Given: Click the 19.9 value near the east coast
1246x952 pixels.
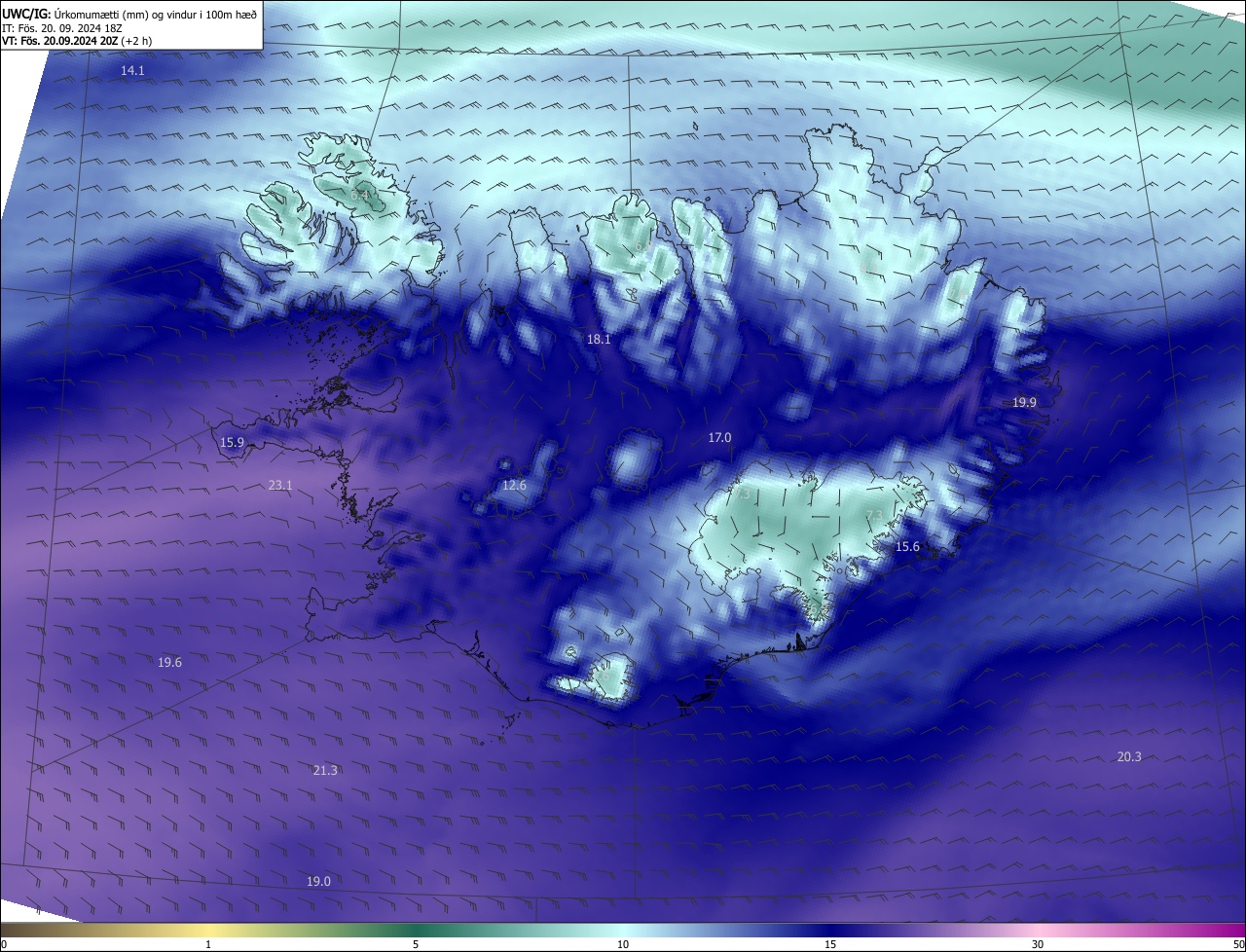Looking at the screenshot, I should point(1024,402).
